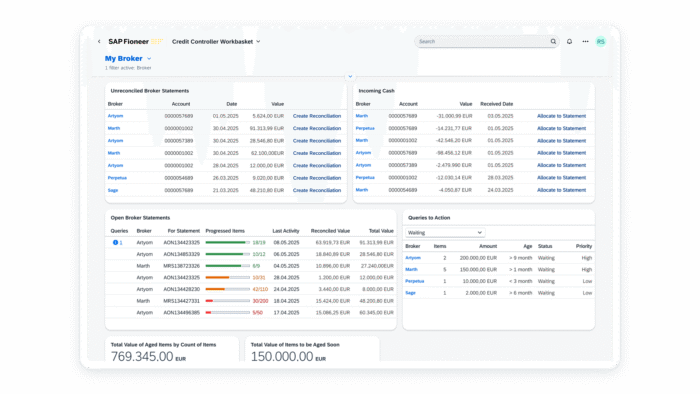
Task: Click the Reconciled Value column header
Action: point(330,231)
